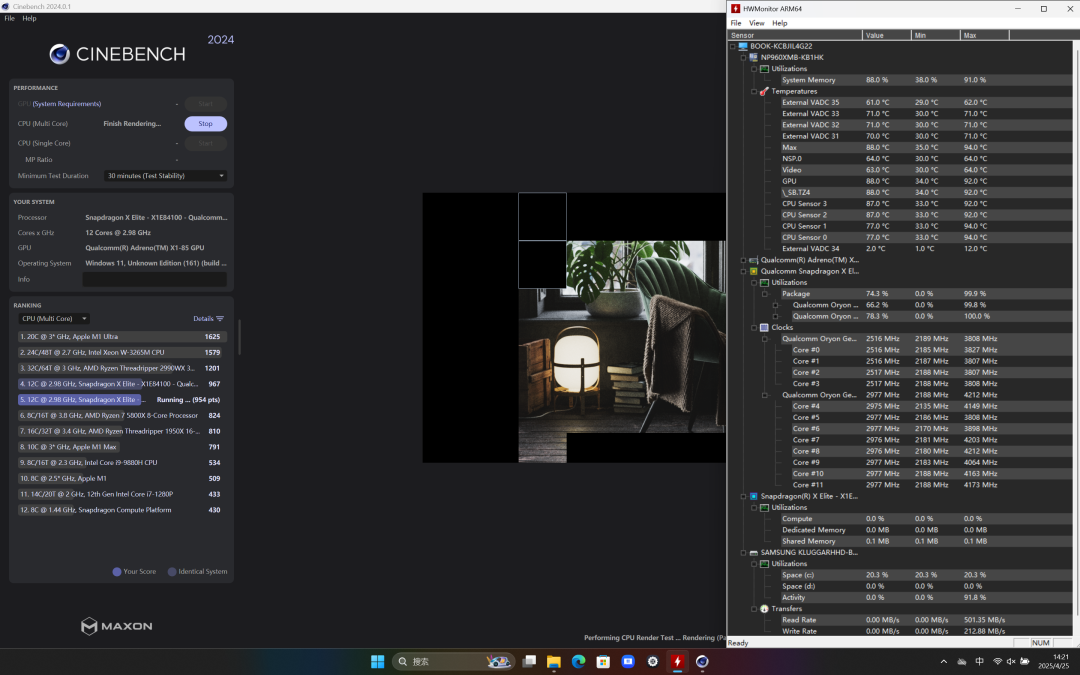Select the CPU Sensor 3 temperature row
The height and width of the screenshot is (675, 1080).
click(926, 204)
